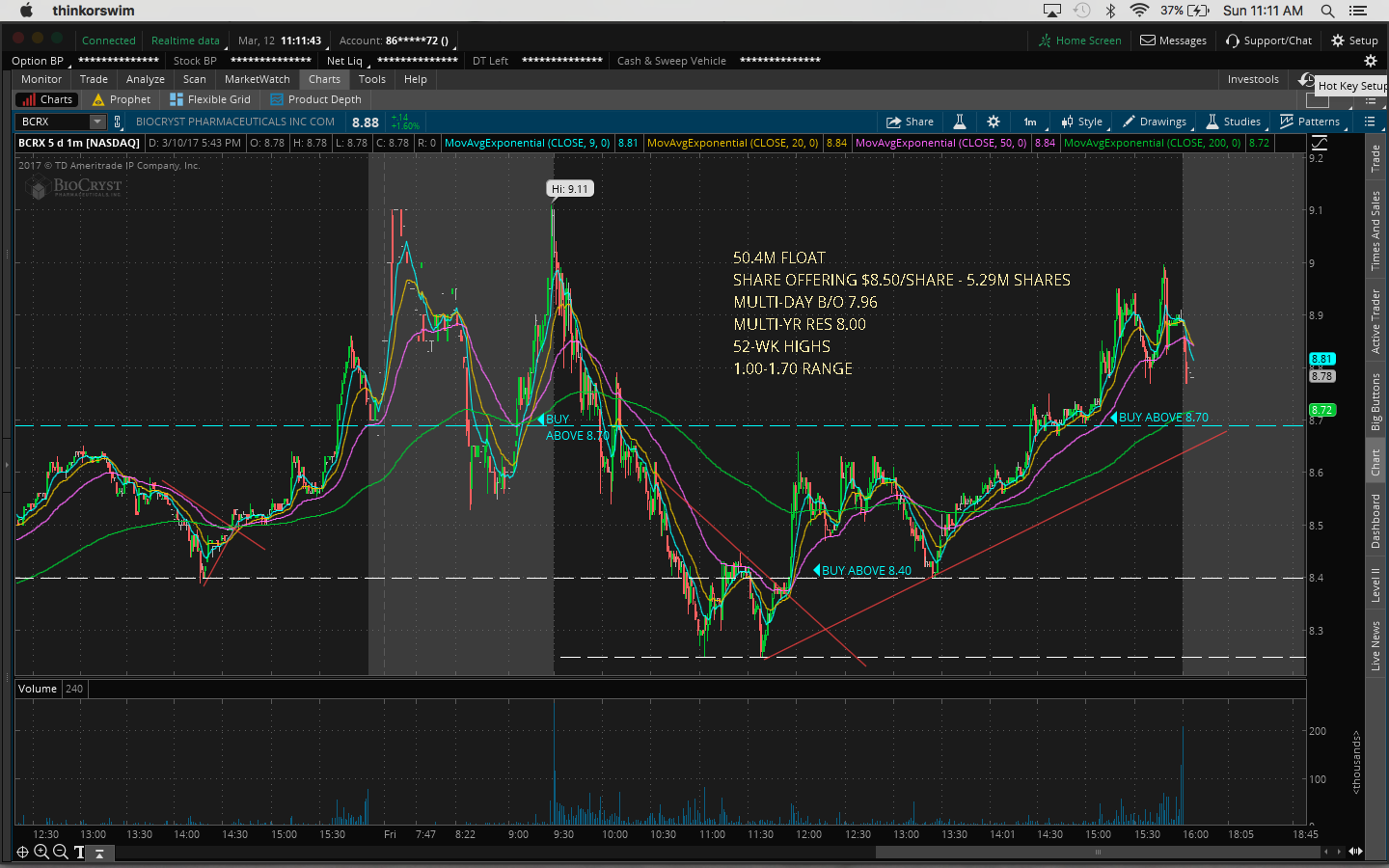
Task: Toggle the Live News side panel
Action: point(1375,645)
